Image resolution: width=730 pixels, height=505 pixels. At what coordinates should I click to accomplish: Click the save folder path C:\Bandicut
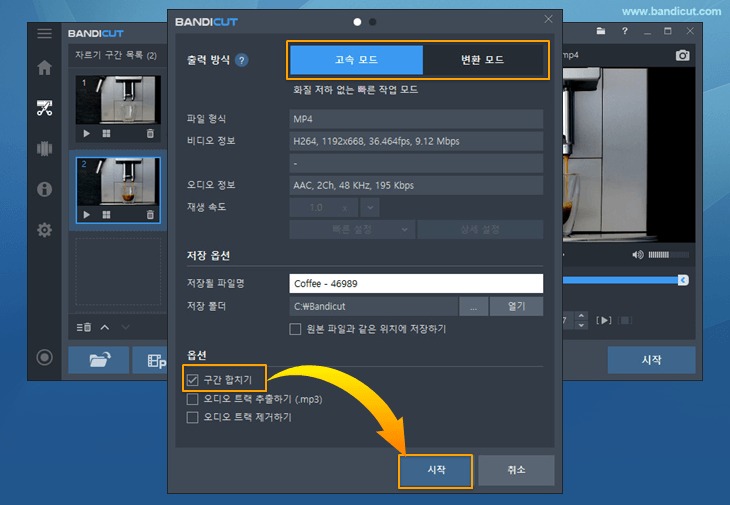tap(373, 307)
